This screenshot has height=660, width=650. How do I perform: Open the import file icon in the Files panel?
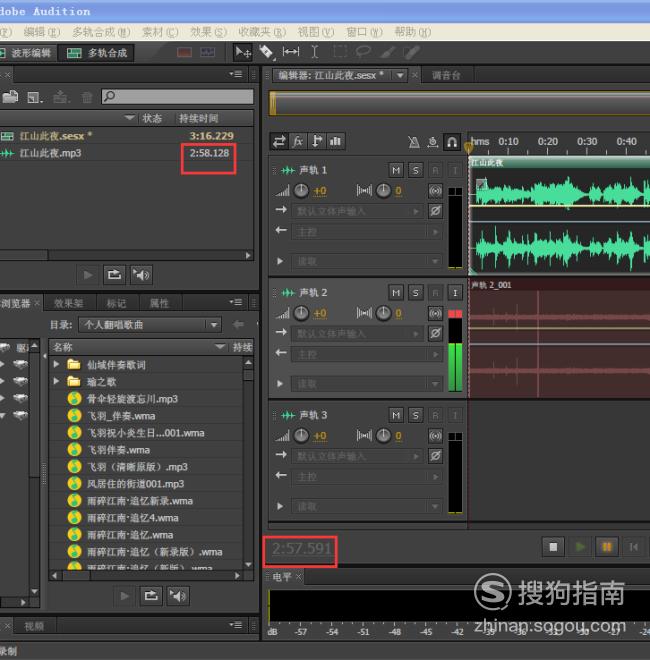10,97
